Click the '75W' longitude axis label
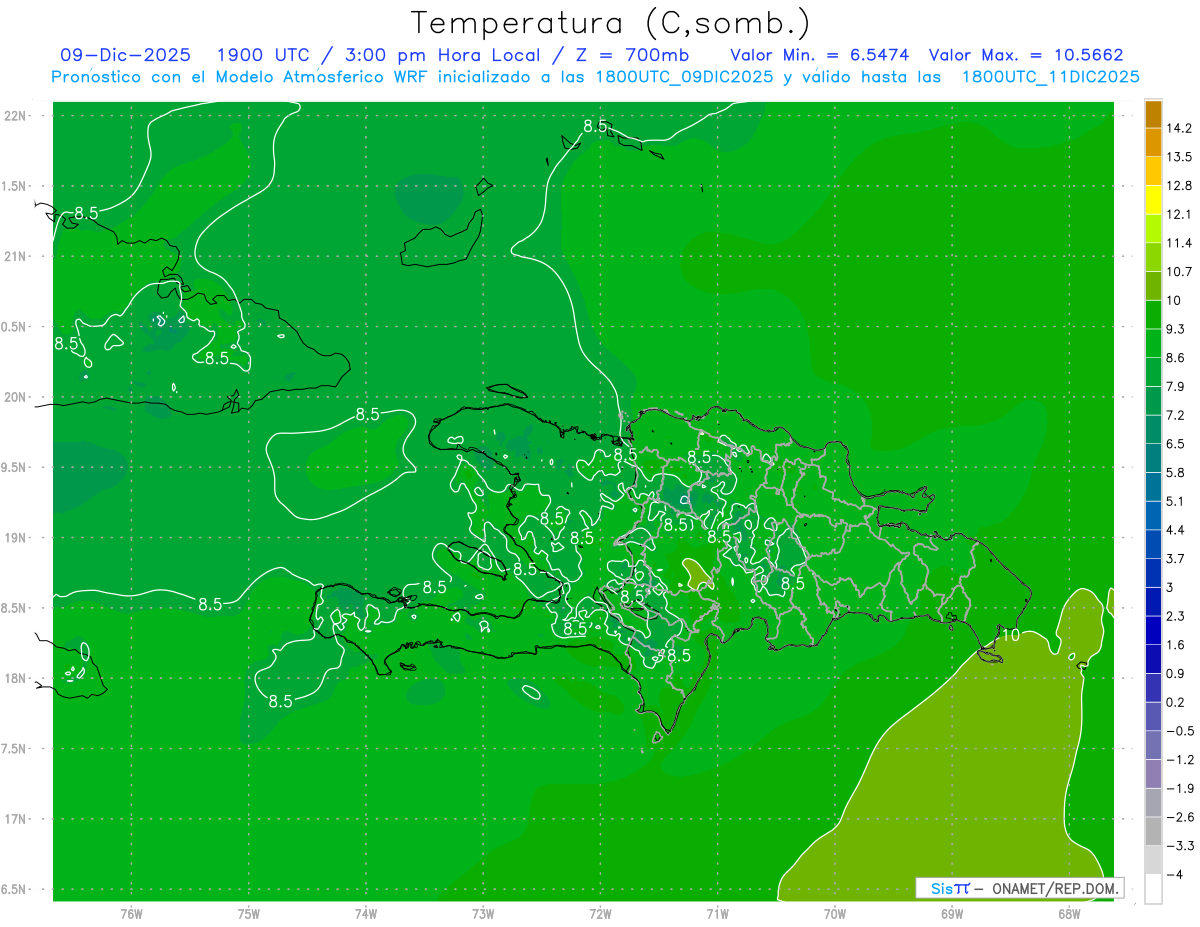This screenshot has height=927, width=1200. (x=249, y=913)
